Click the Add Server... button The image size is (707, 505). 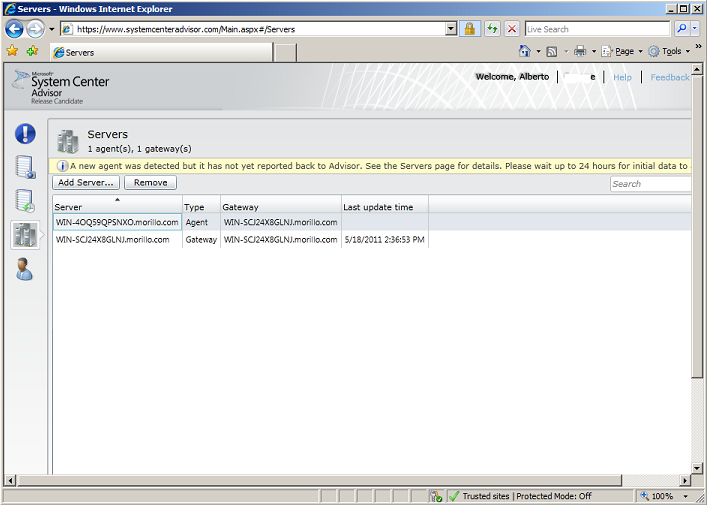coord(86,183)
